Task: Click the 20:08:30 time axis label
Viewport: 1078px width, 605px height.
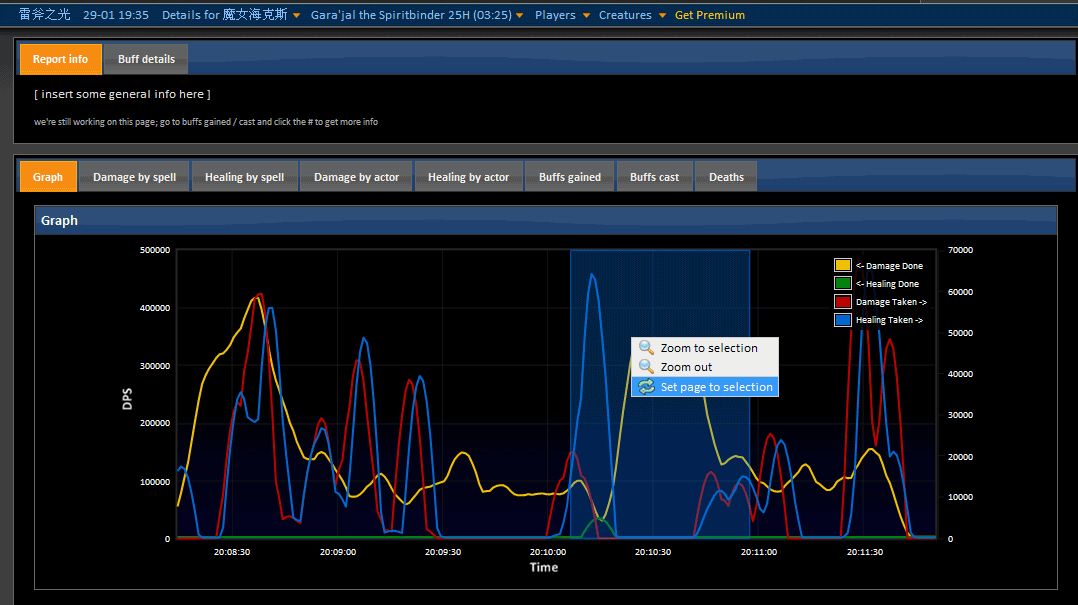Action: 232,552
